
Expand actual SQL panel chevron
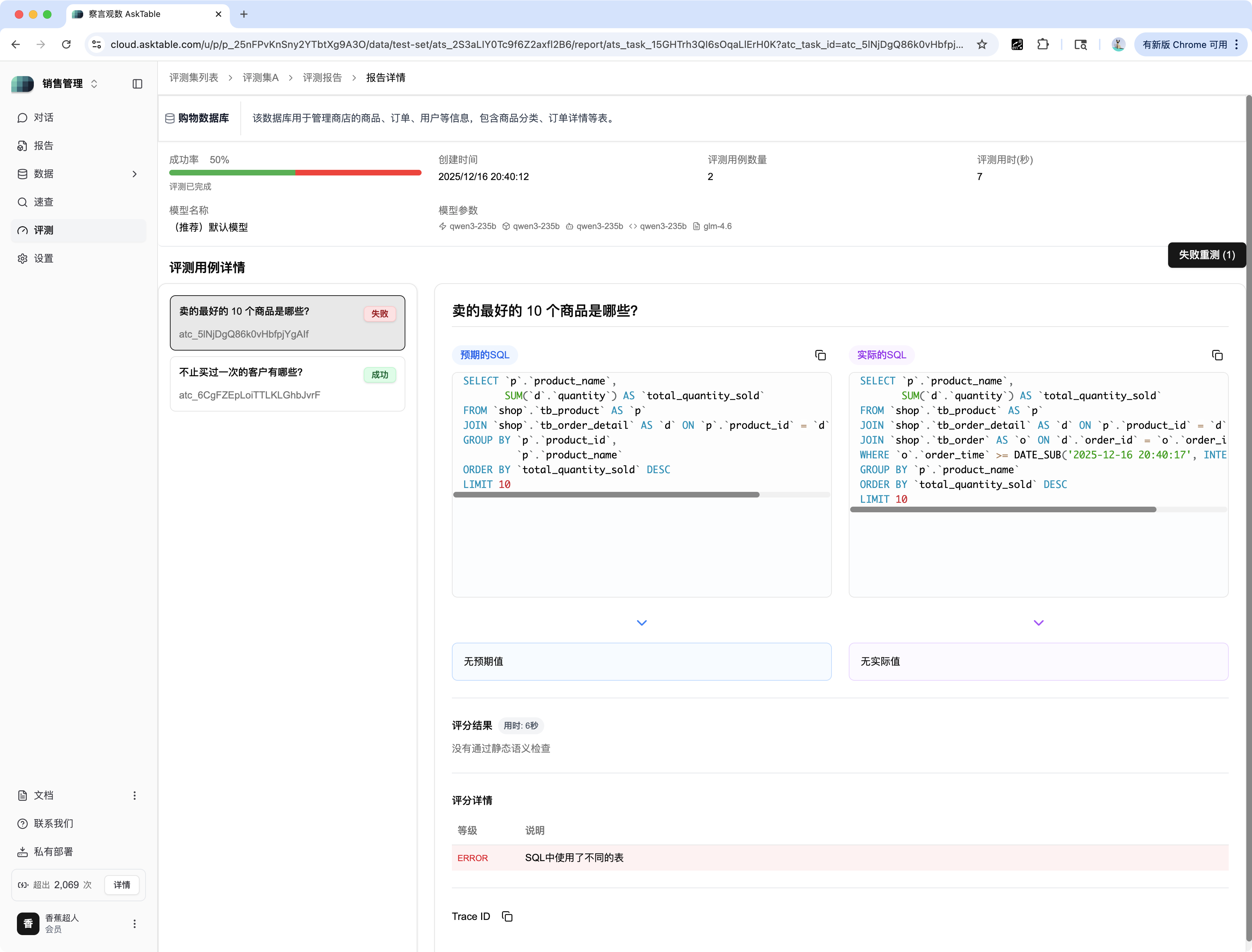pyautogui.click(x=1038, y=623)
